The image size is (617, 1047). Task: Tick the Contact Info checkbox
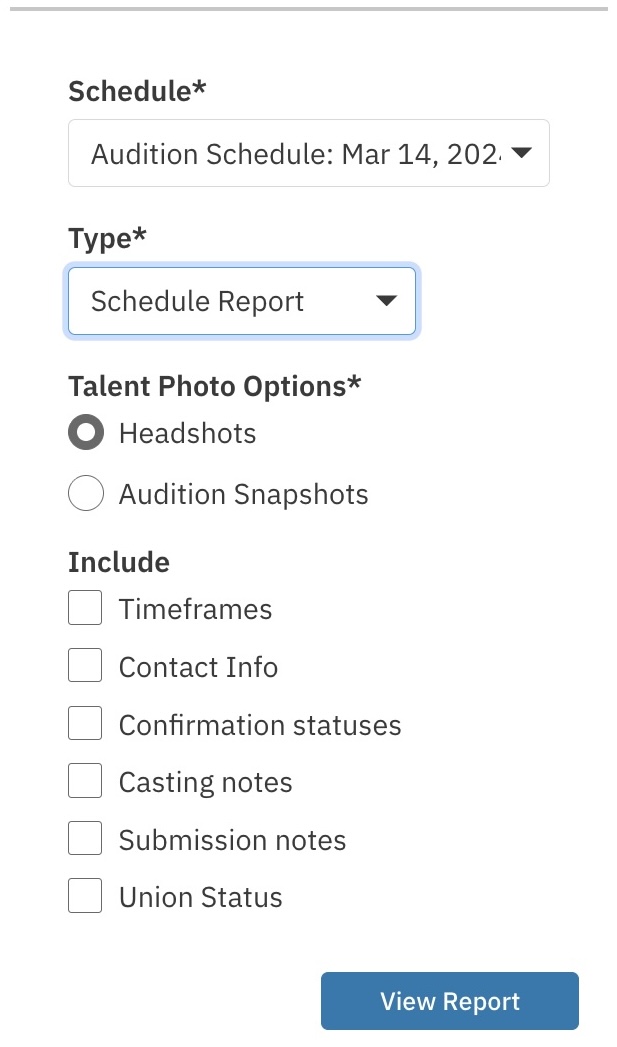tap(85, 666)
